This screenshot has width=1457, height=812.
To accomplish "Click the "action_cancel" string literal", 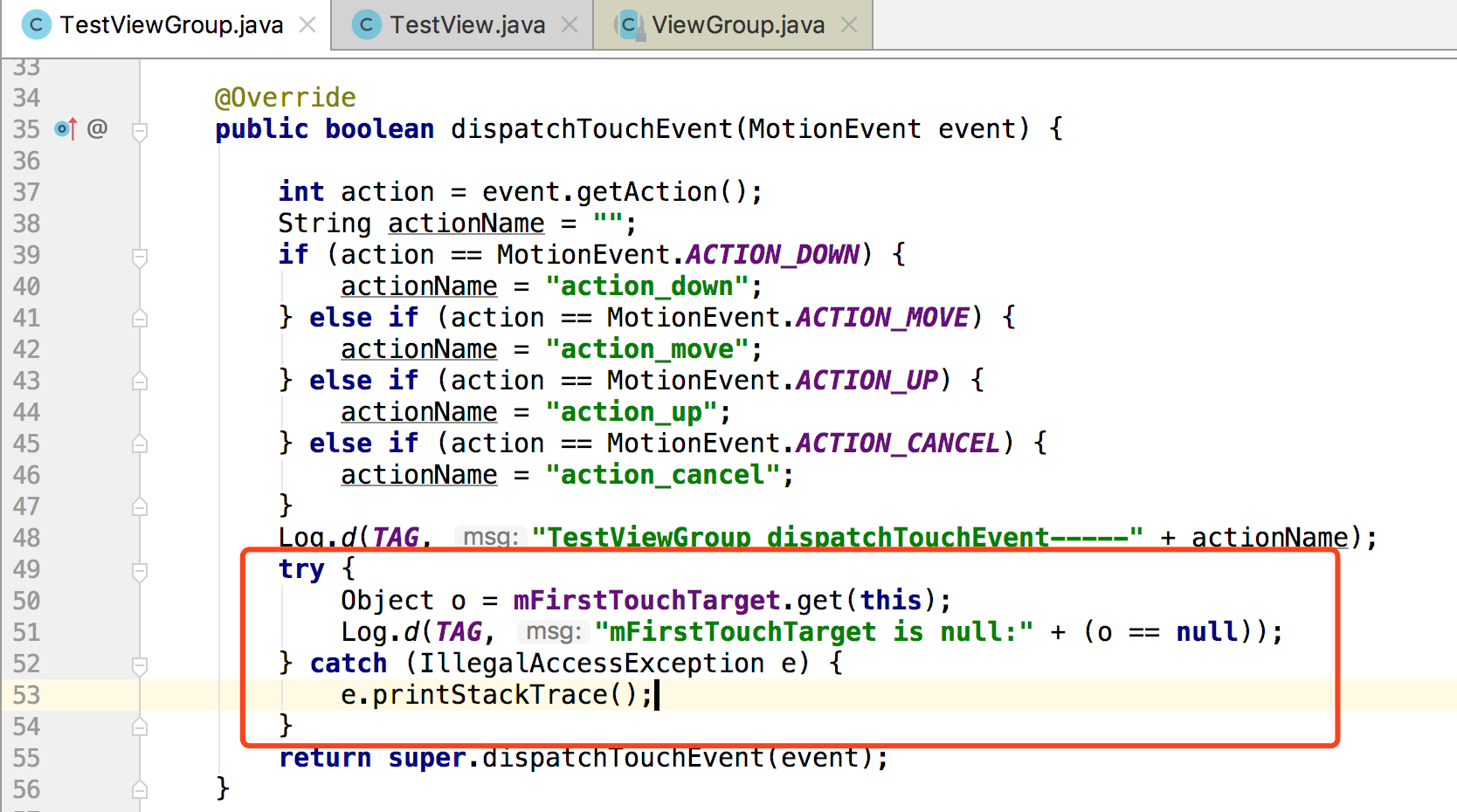I will [x=662, y=475].
